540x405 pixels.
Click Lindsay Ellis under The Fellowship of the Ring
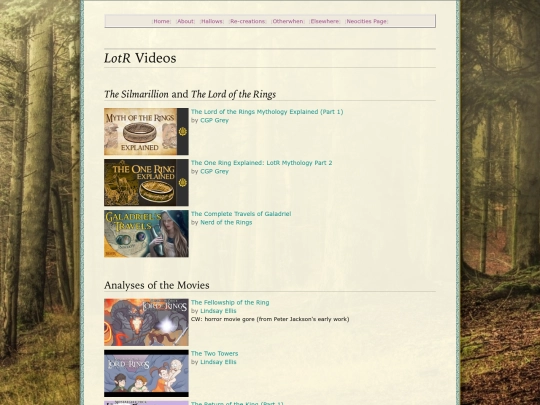pos(218,311)
